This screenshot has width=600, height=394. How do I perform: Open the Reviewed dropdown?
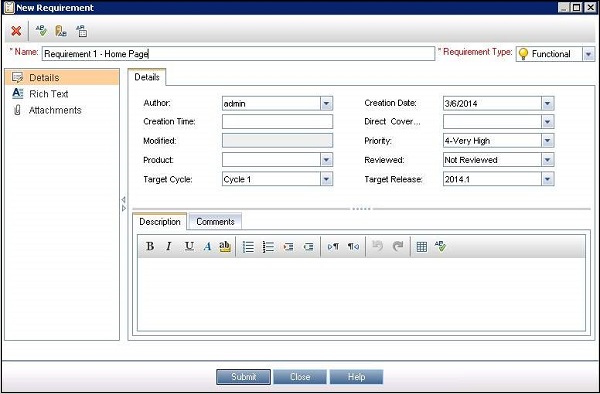coord(547,160)
